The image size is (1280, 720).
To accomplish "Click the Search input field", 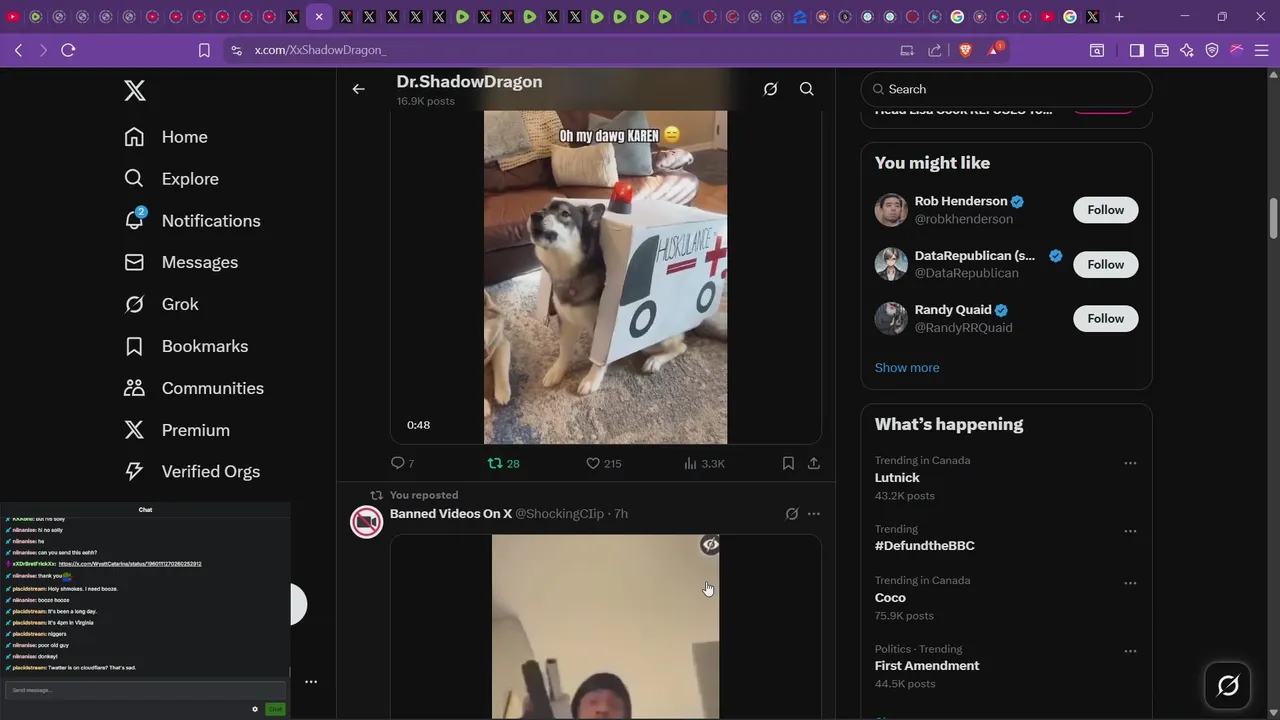I will point(1006,89).
